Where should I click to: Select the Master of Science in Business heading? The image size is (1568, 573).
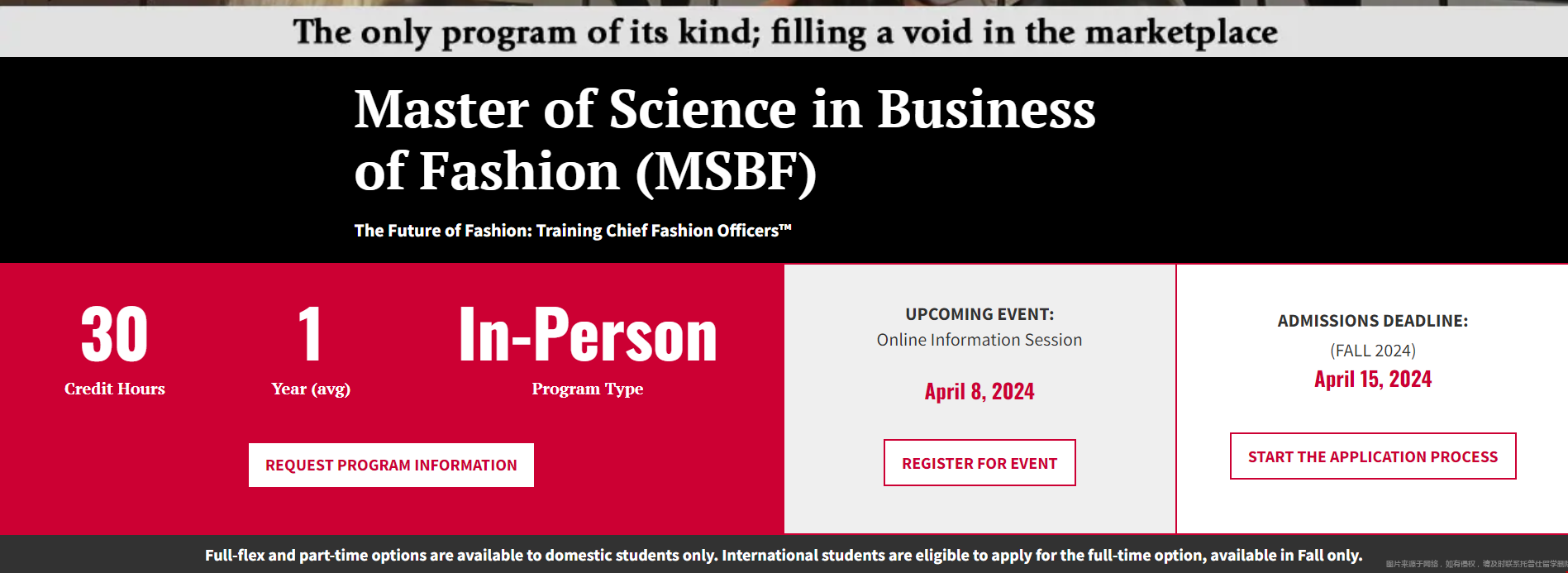(x=725, y=109)
